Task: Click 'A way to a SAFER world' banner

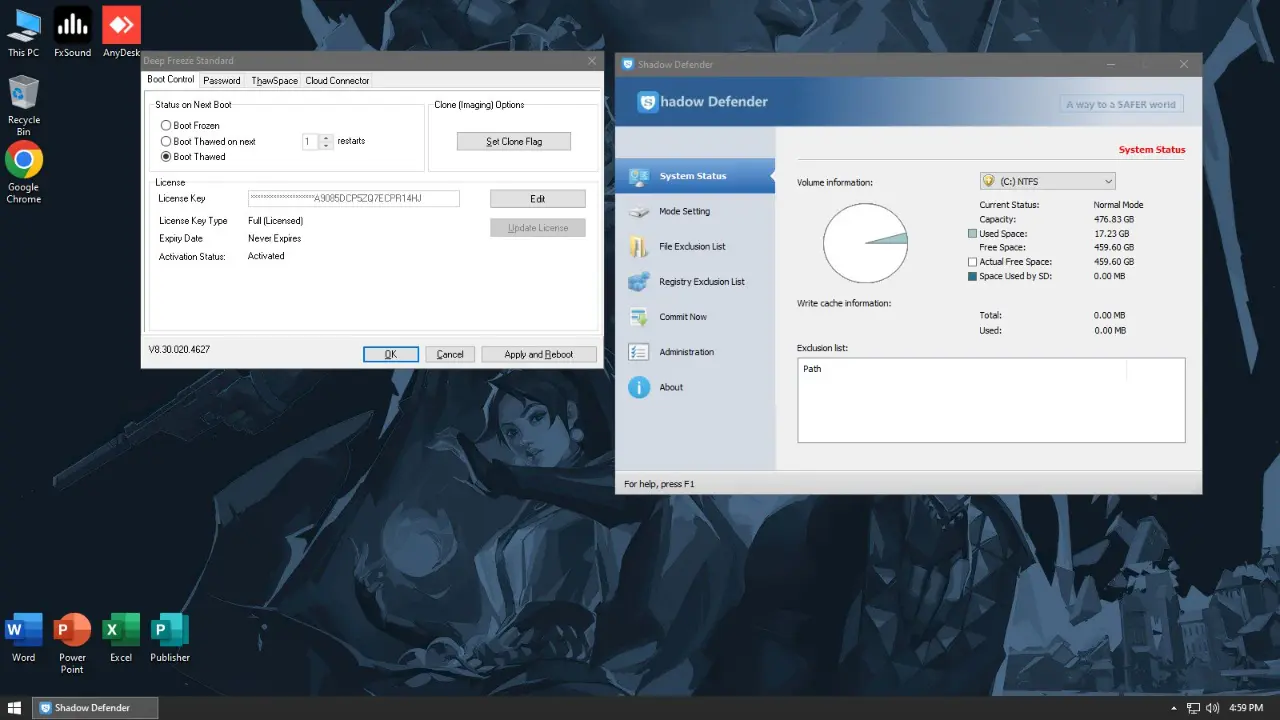Action: 1121,104
